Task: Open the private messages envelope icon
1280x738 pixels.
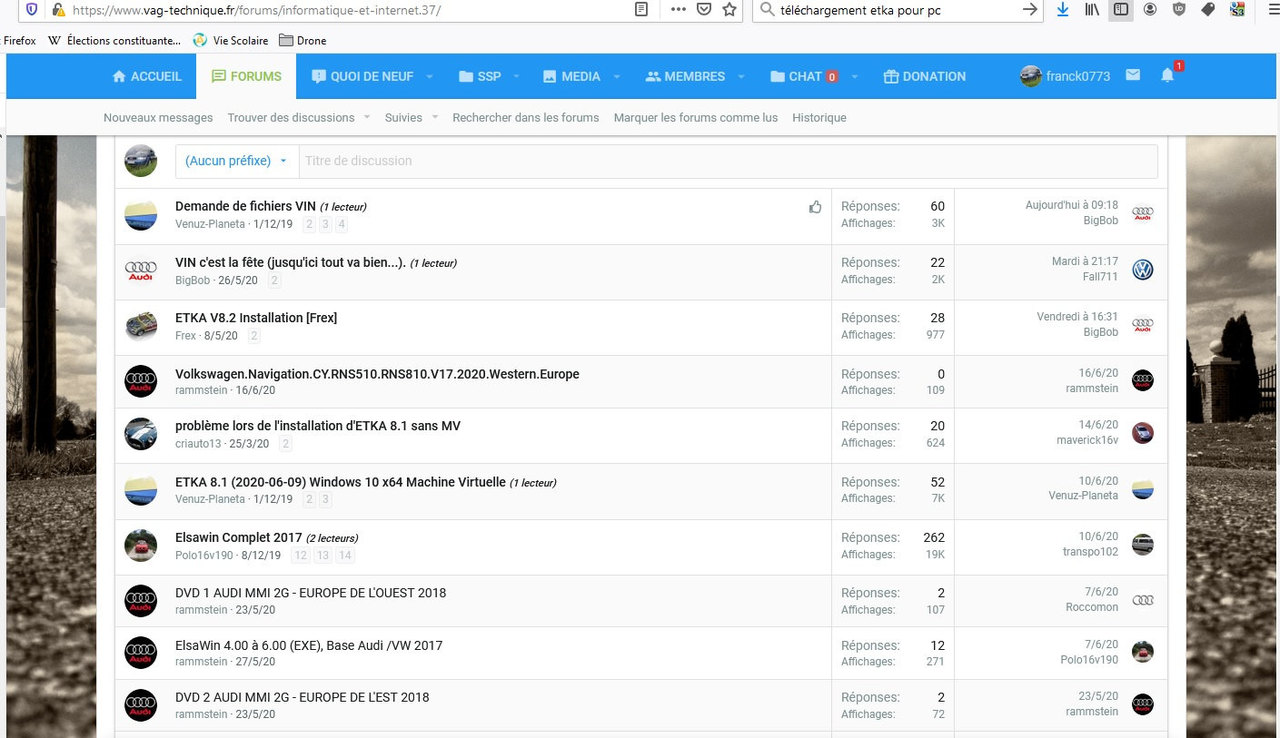Action: 1133,76
